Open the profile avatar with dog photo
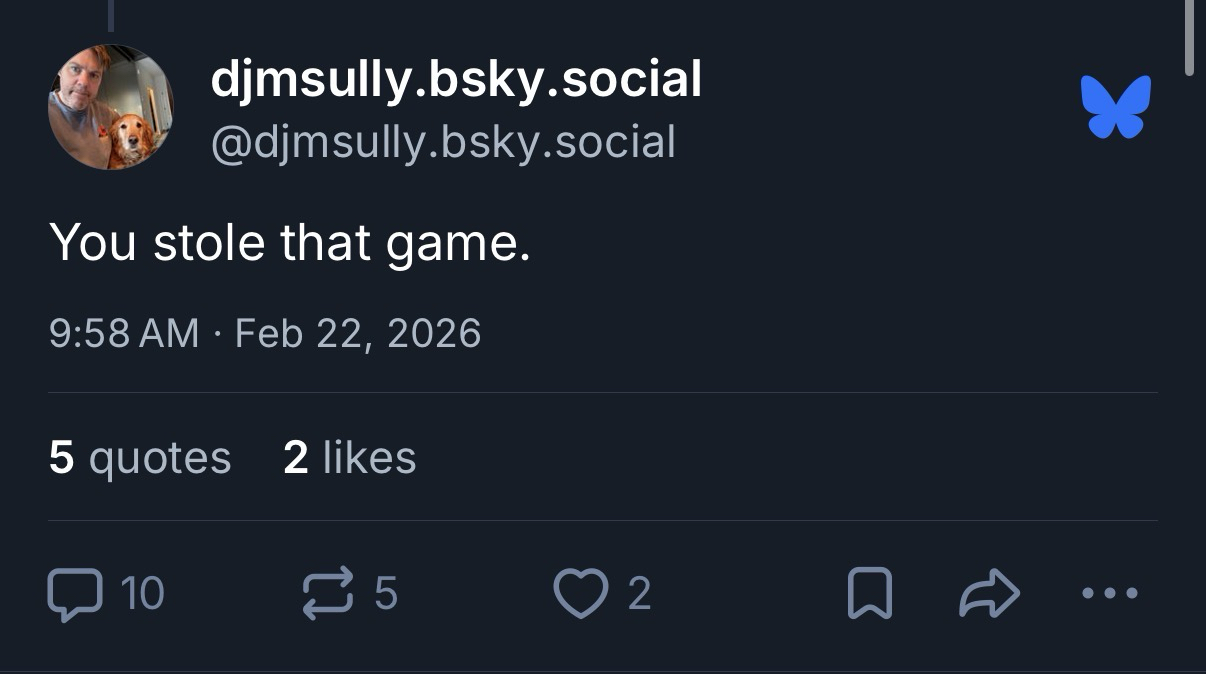This screenshot has width=1206, height=674. point(111,107)
